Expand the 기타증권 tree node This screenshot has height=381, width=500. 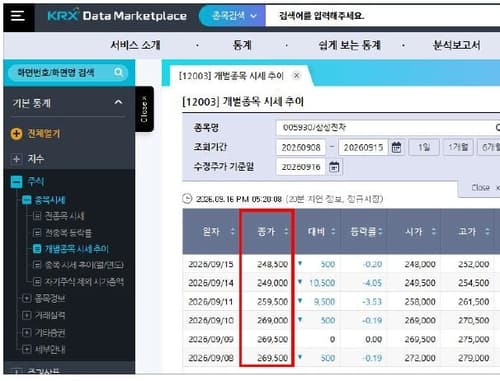pyautogui.click(x=26, y=332)
